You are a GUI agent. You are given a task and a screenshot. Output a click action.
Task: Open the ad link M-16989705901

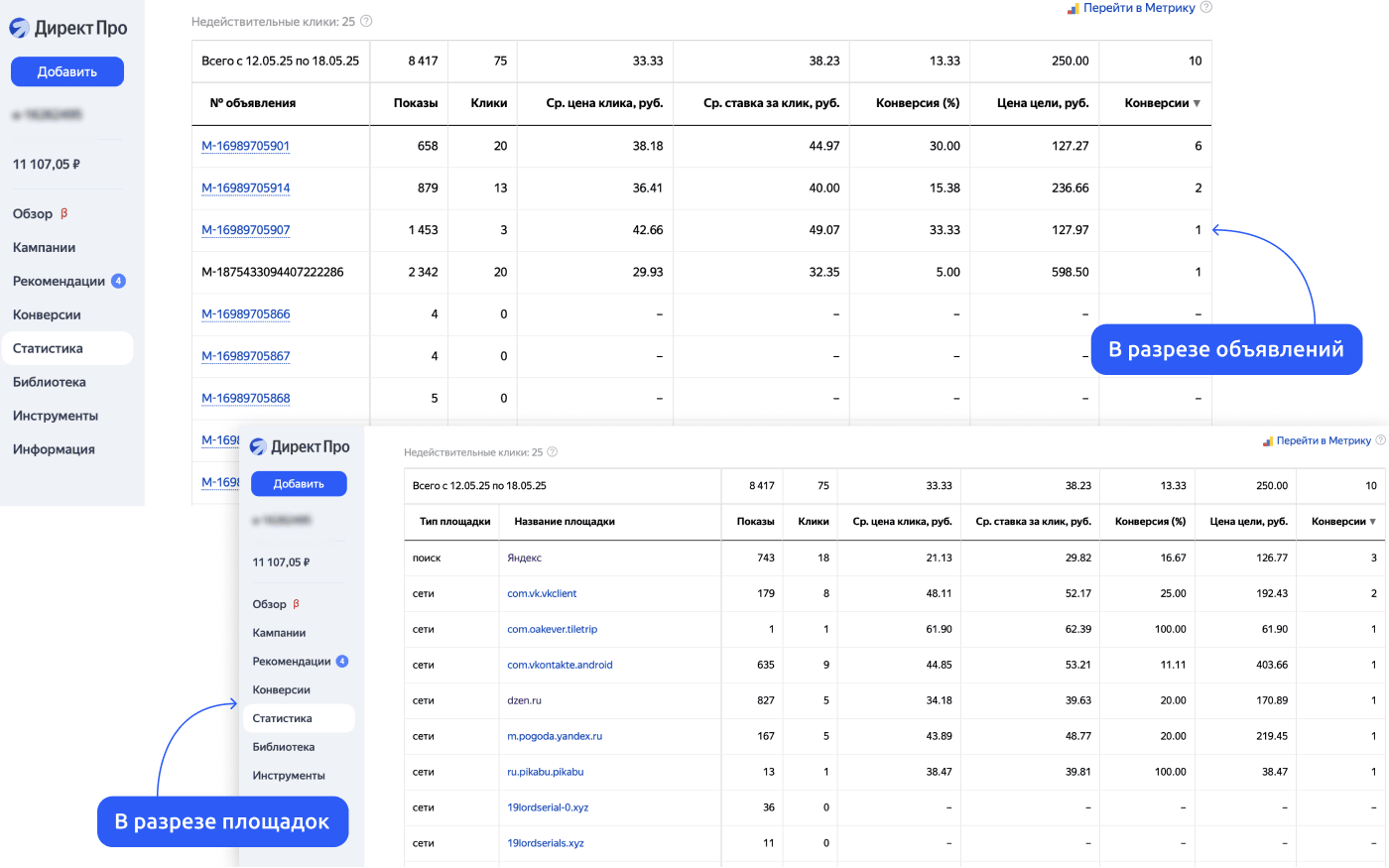[x=245, y=146]
